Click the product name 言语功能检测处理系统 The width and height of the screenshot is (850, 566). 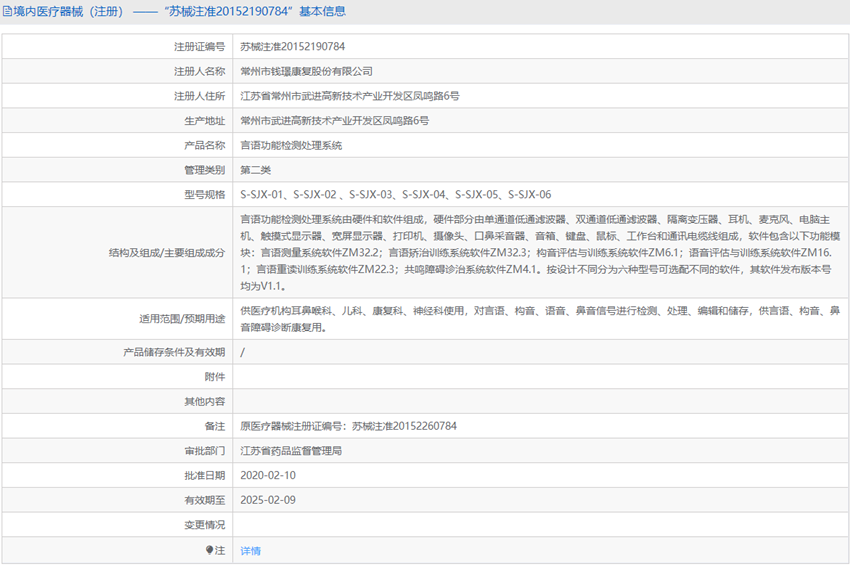291,145
